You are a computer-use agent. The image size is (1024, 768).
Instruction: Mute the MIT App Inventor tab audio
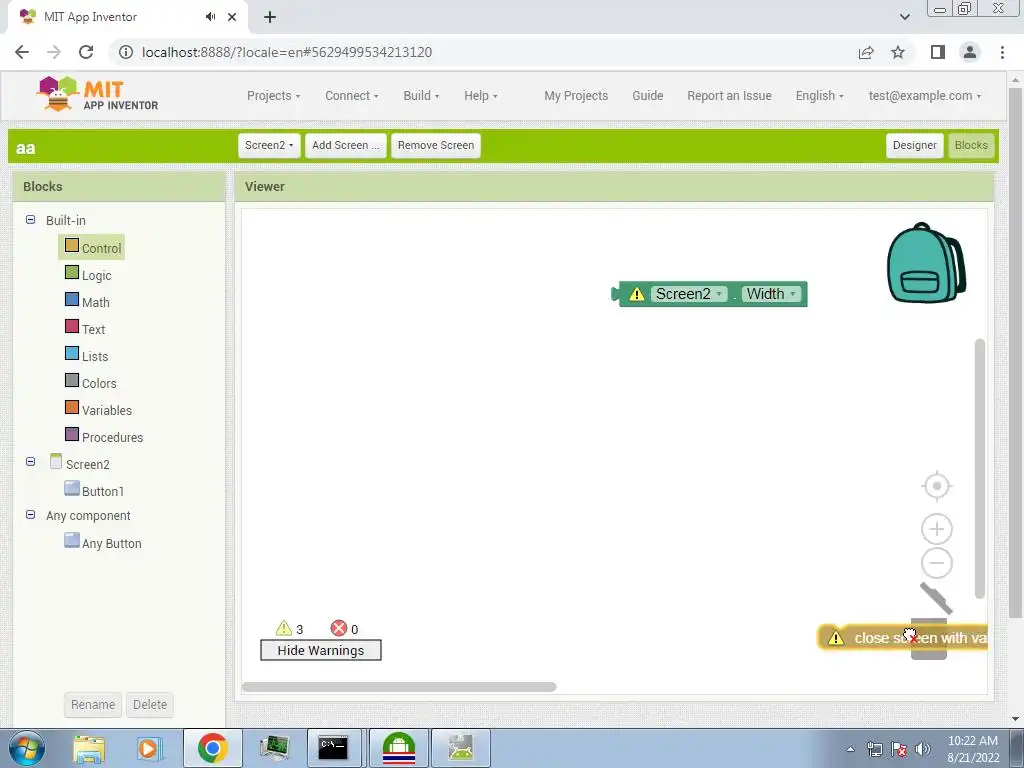pyautogui.click(x=210, y=17)
